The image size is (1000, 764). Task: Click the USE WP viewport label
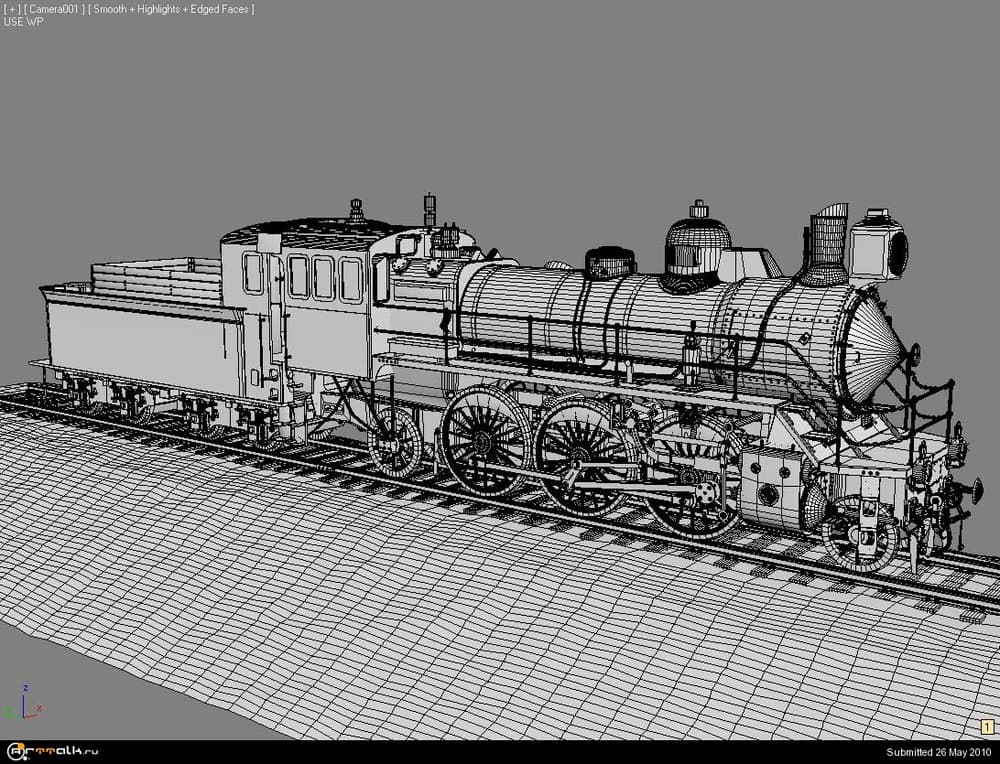[x=23, y=21]
